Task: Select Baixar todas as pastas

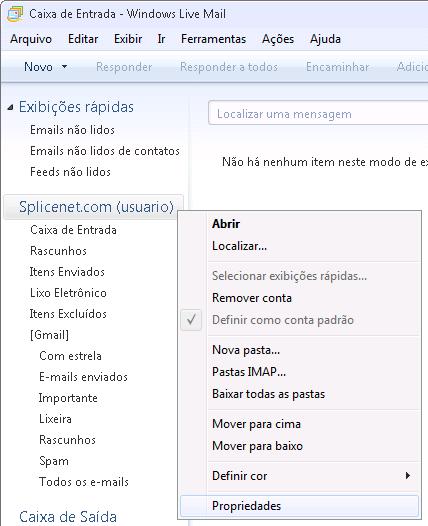Action: tap(268, 394)
